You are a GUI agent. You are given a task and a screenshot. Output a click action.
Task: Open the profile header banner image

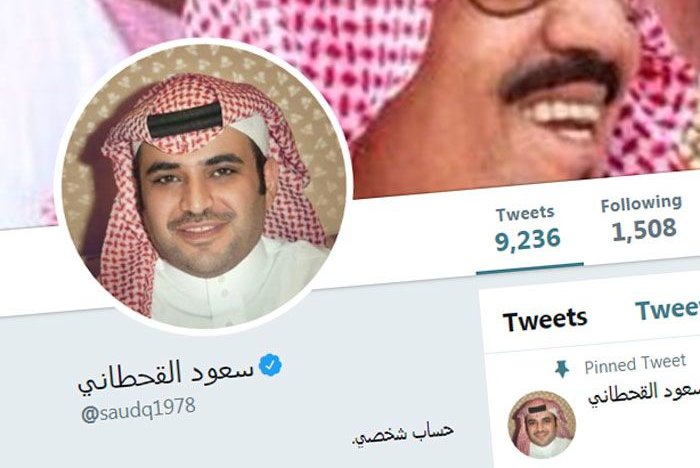[x=446, y=89]
